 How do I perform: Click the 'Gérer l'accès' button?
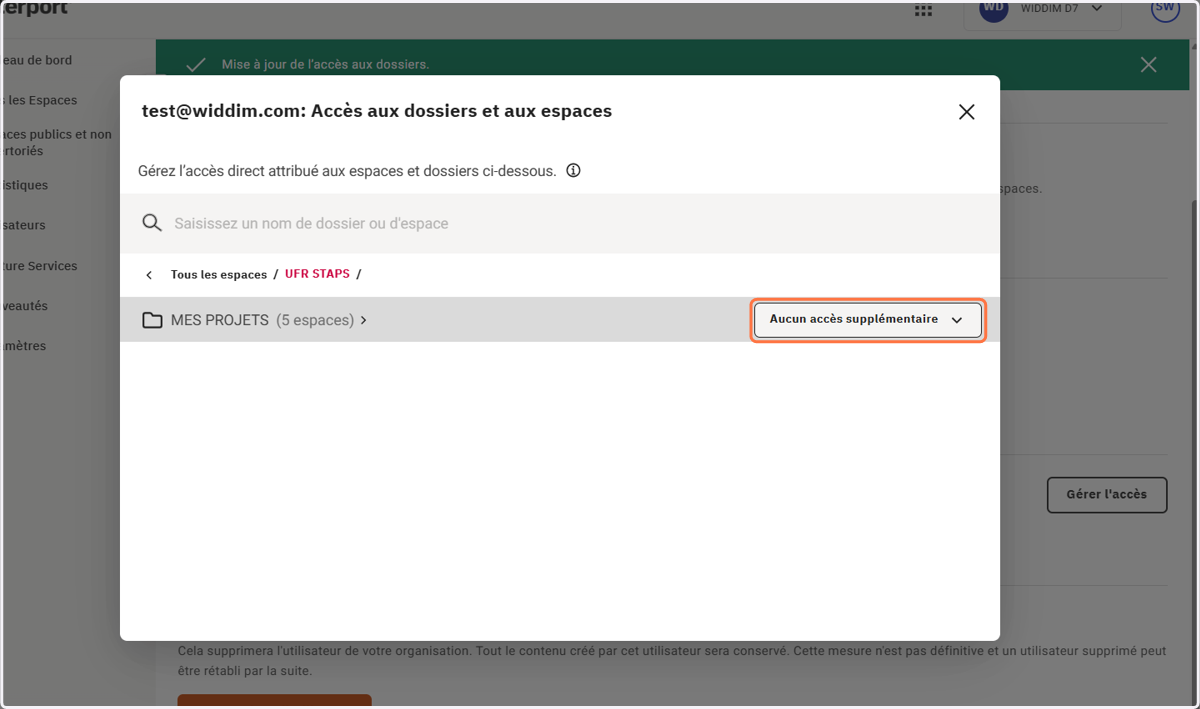(x=1107, y=495)
